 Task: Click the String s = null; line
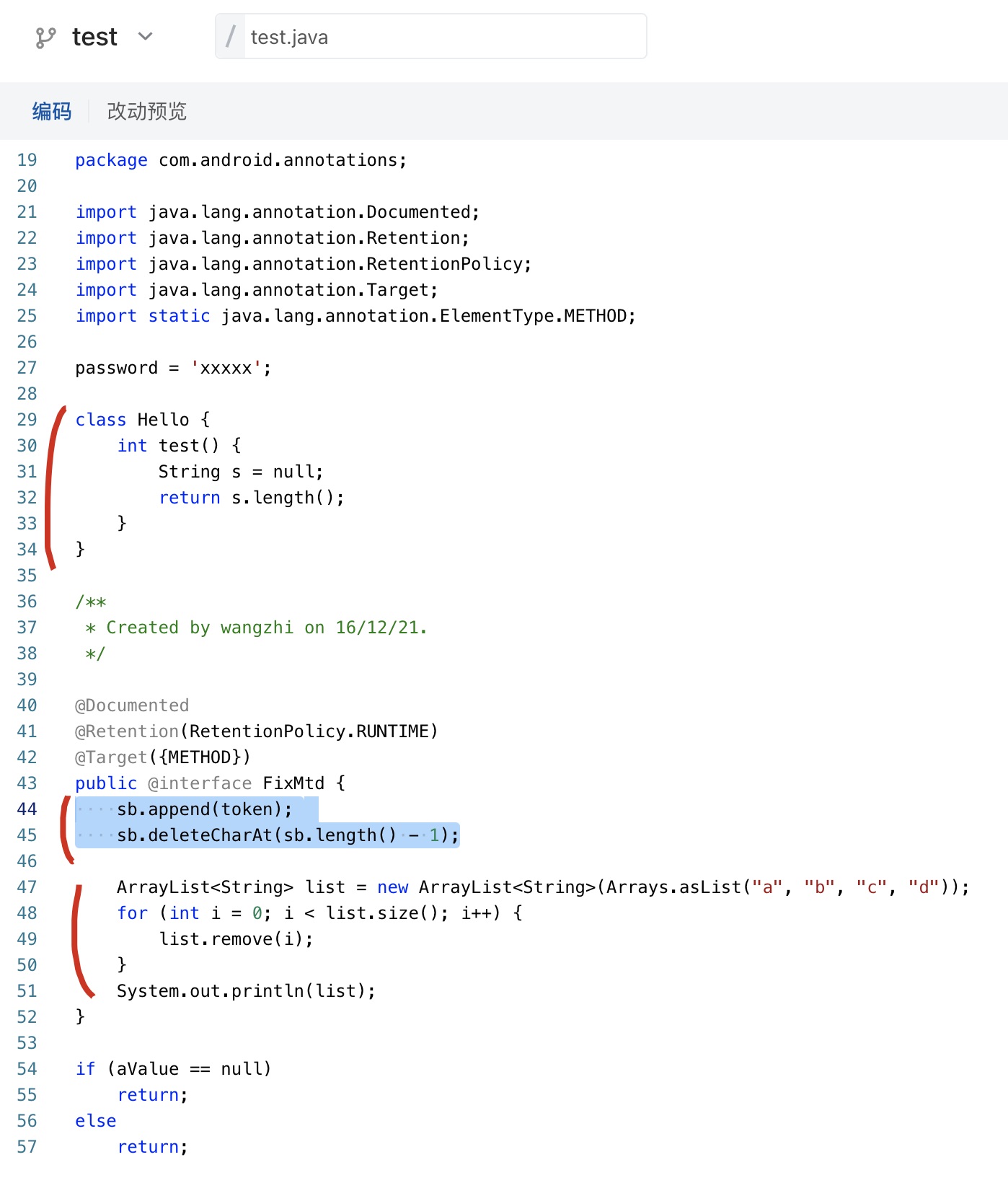click(241, 472)
